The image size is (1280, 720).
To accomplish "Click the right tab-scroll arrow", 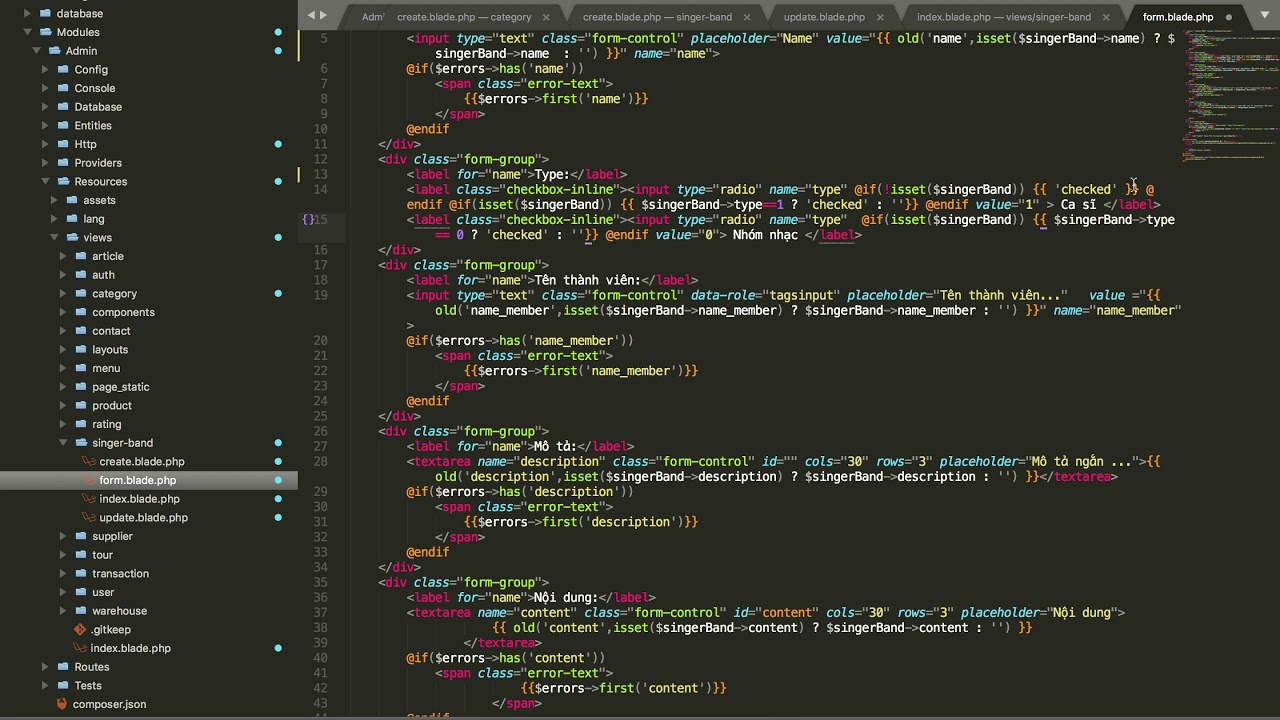I will click(324, 15).
